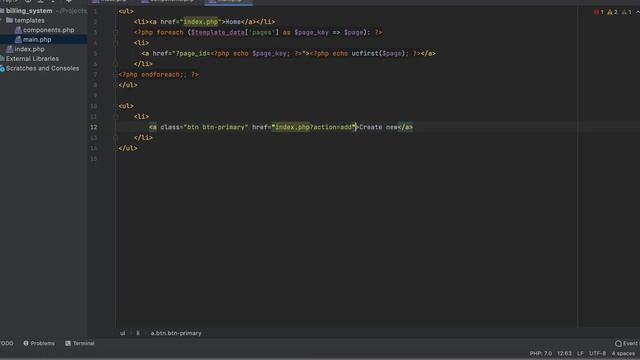Collapse the templates folder arrow
The width and height of the screenshot is (640, 360).
(2, 20)
